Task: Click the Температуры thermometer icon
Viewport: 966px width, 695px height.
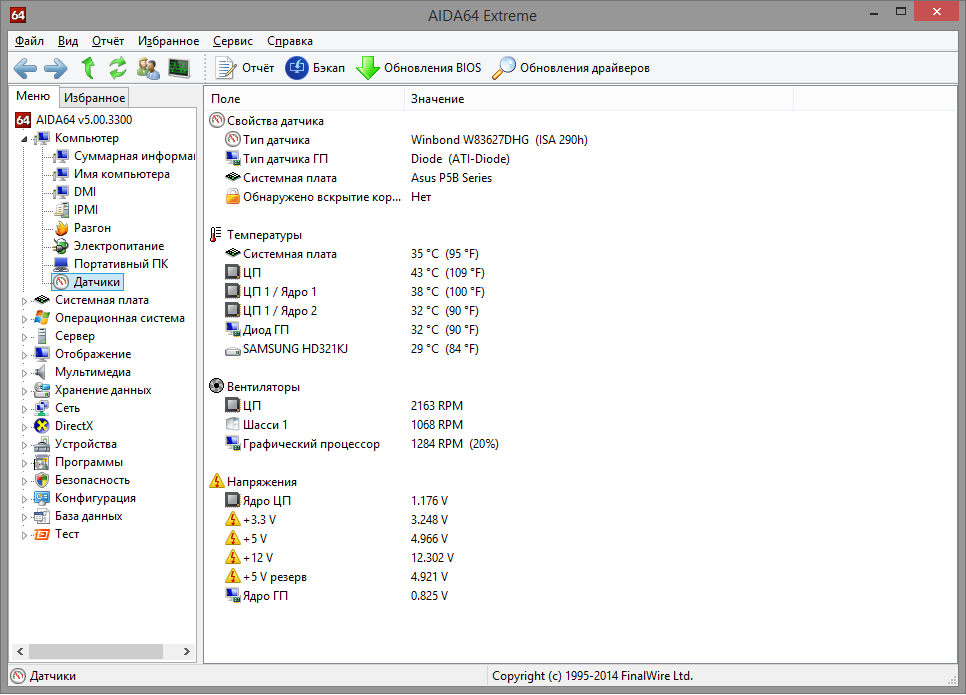Action: point(216,235)
